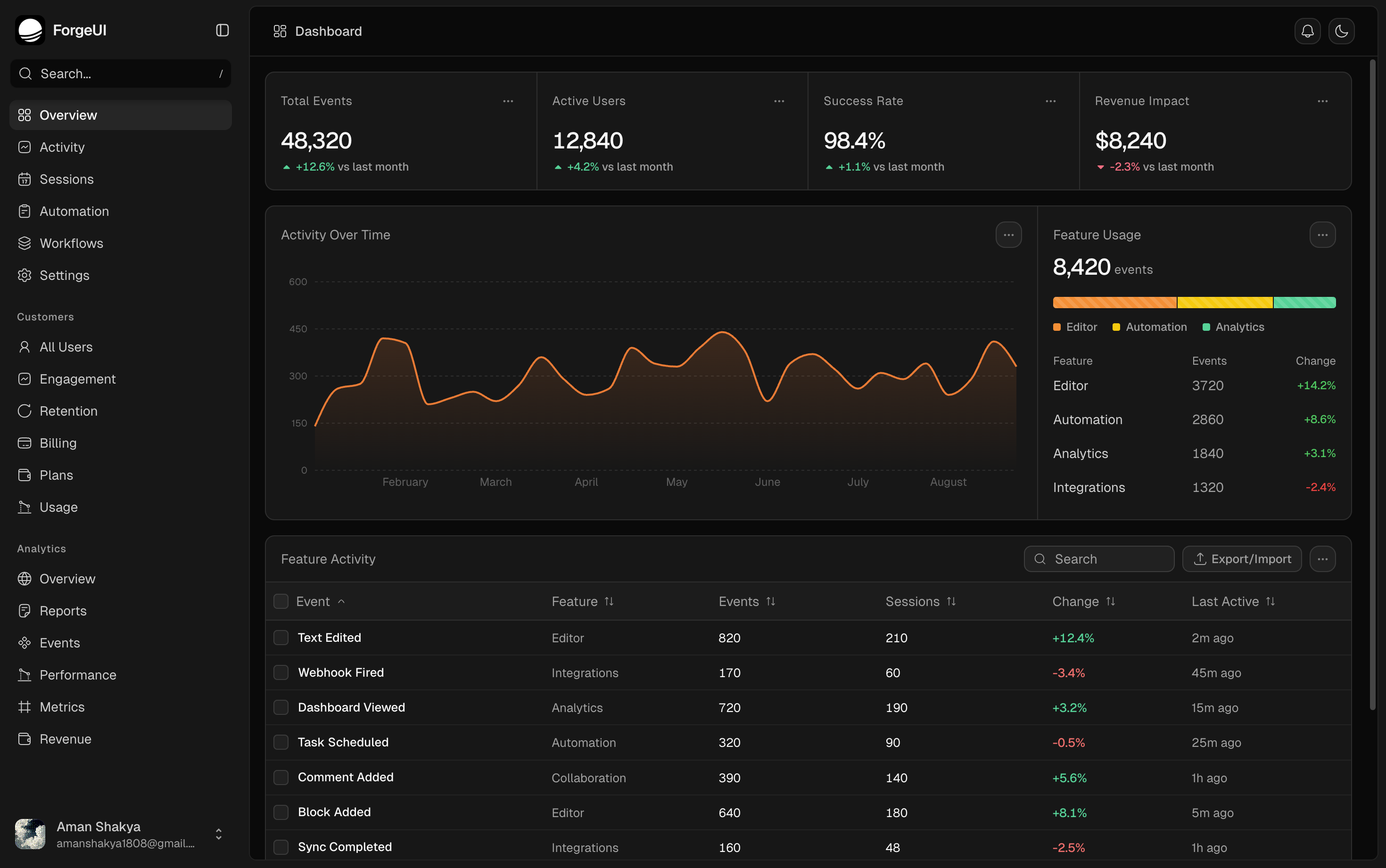Click Total Events card ellipsis icon
This screenshot has width=1386, height=868.
click(x=508, y=101)
